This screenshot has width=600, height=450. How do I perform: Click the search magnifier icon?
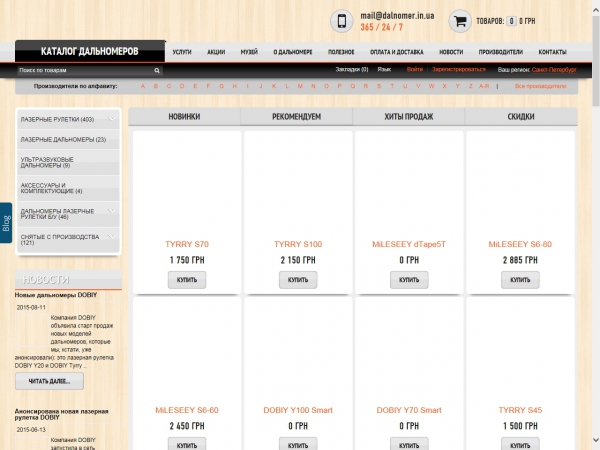coord(157,70)
